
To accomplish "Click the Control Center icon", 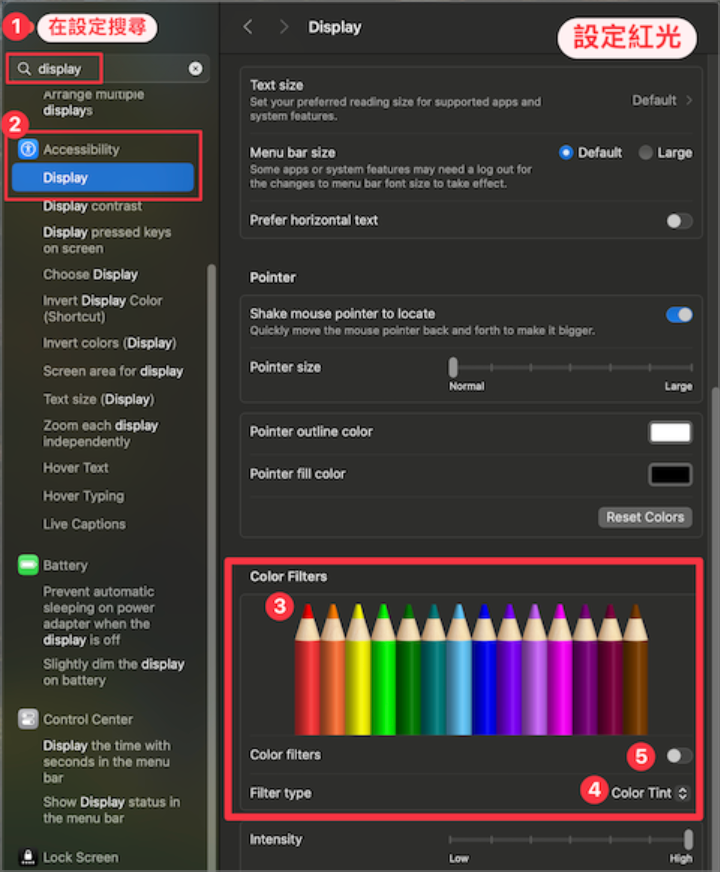I will coord(28,719).
